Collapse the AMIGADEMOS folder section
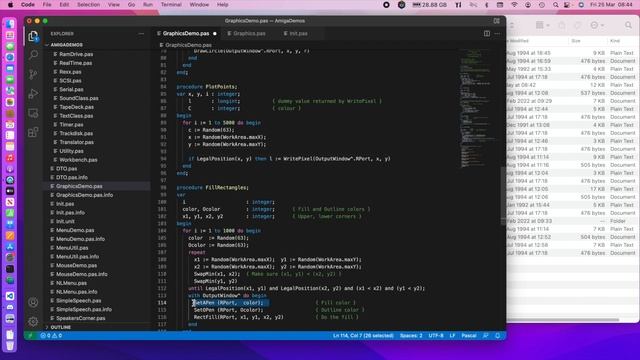640x360 pixels. coord(65,45)
